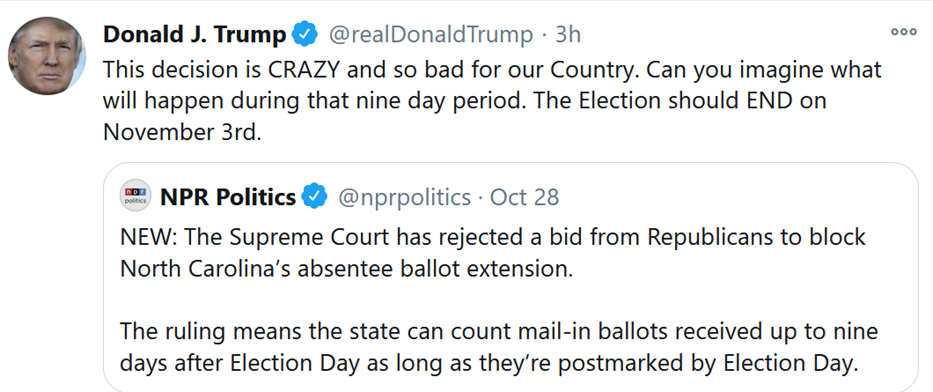Image resolution: width=933 pixels, height=392 pixels.
Task: Open the @nprpolitics handle
Action: coord(404,197)
